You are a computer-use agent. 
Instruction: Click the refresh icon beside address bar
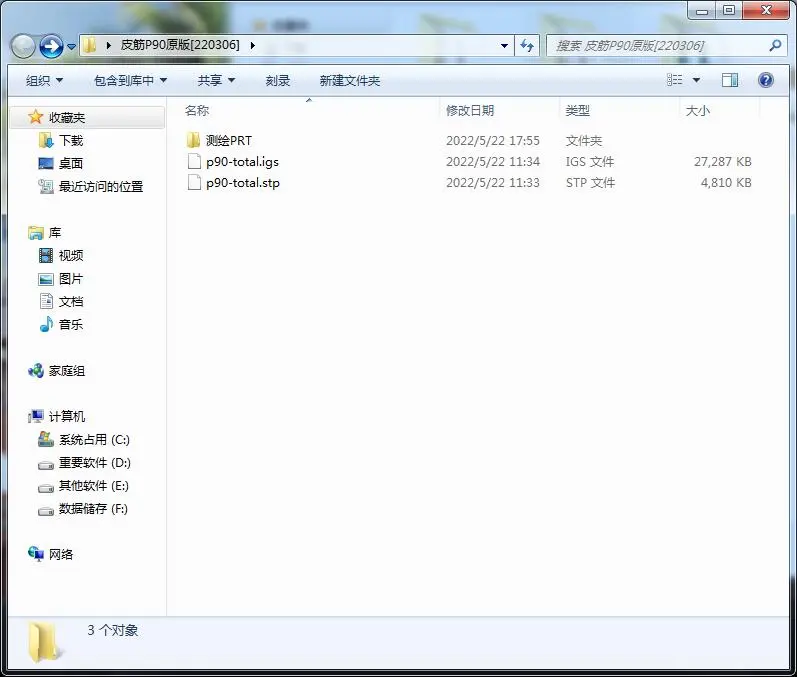[527, 46]
